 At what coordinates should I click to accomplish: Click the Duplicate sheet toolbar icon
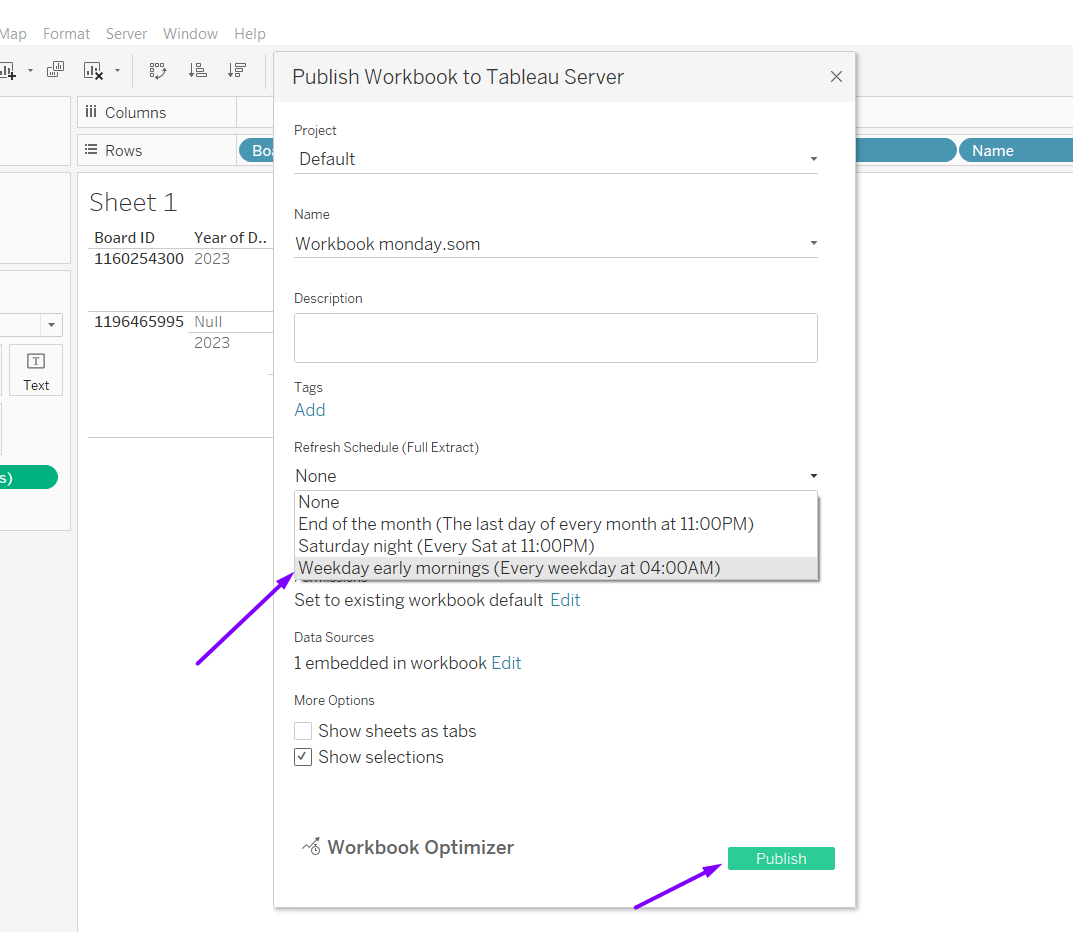[x=56, y=70]
